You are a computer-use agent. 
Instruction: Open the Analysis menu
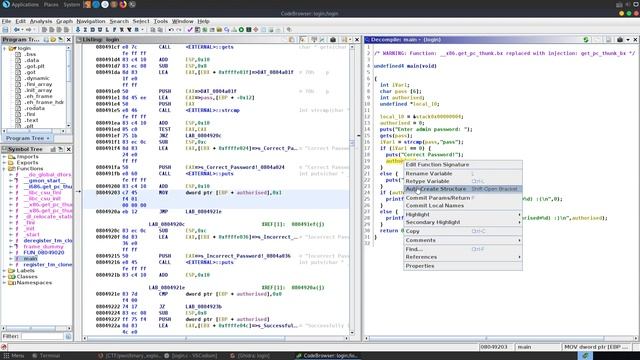41,21
